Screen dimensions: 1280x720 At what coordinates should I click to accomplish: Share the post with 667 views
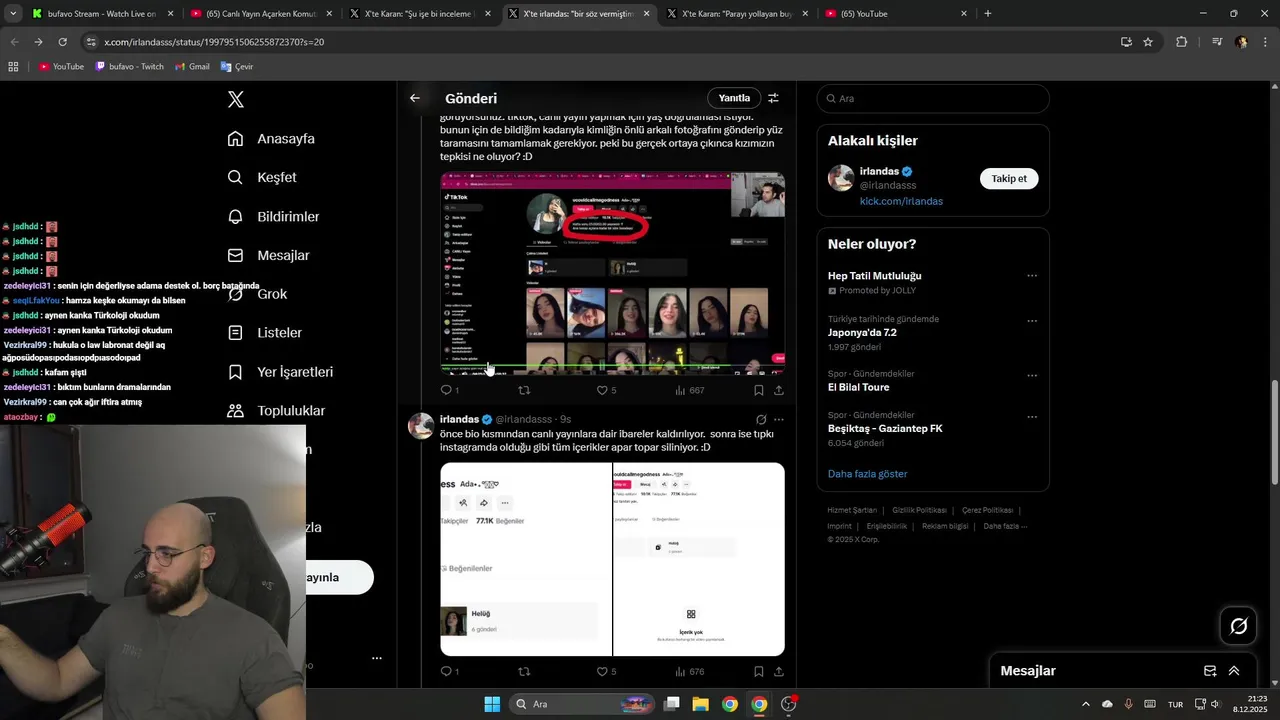(778, 390)
